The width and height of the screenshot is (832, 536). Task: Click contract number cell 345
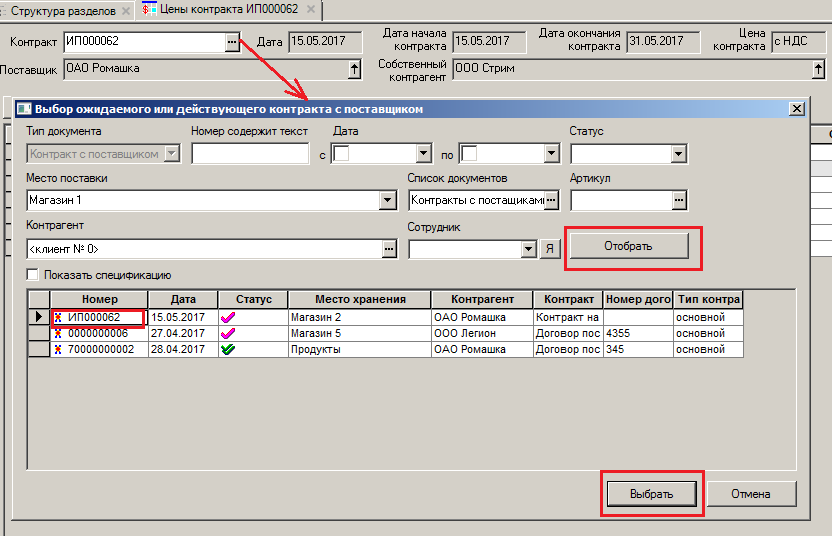(638, 349)
